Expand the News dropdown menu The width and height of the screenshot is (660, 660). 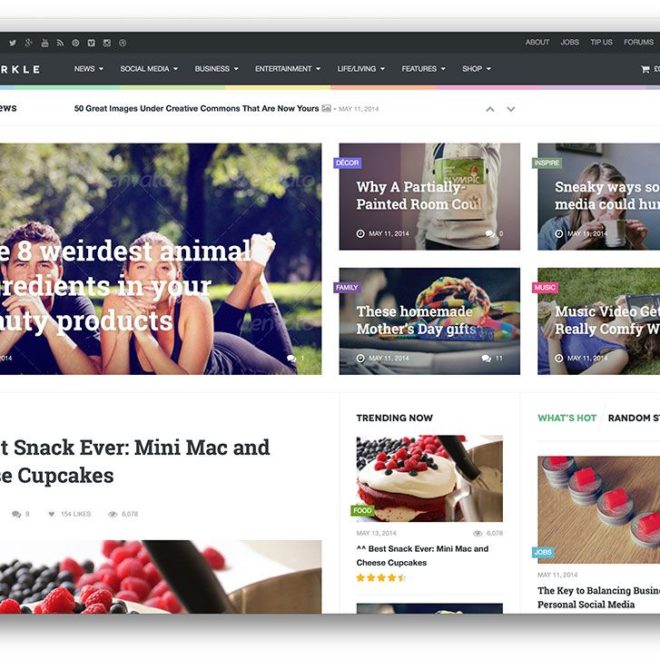click(88, 69)
